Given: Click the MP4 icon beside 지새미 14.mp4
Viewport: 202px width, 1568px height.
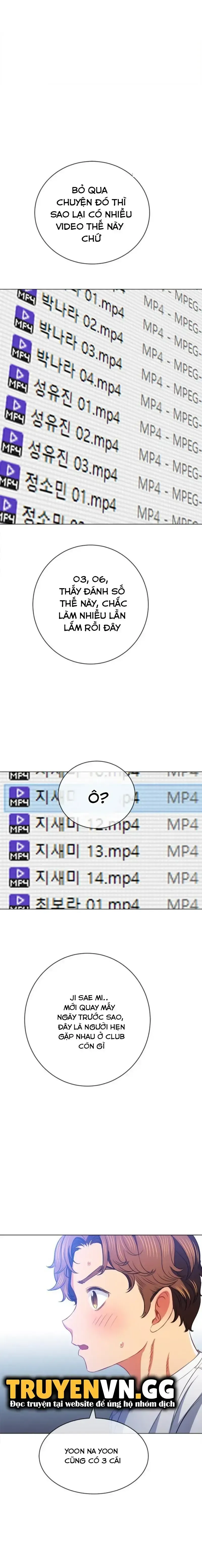Looking at the screenshot, I should (19, 877).
